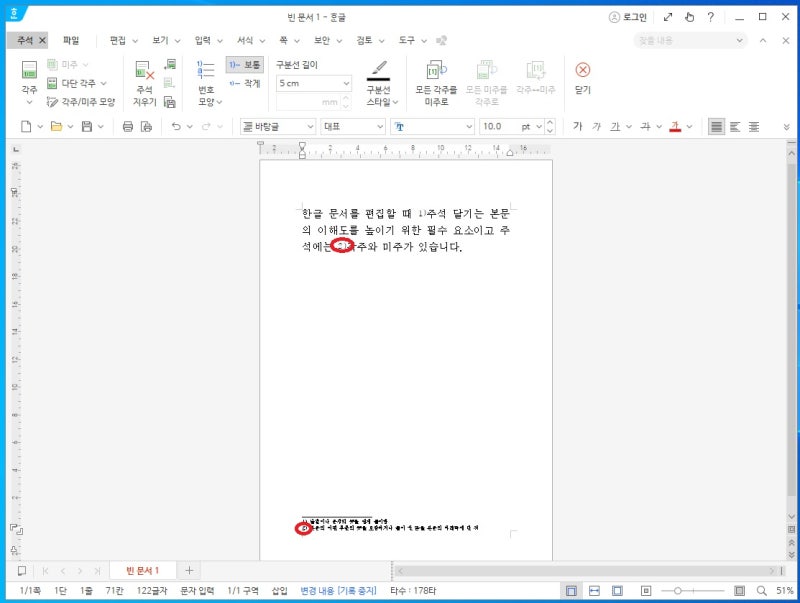
Task: Open the 보안 menu
Action: point(322,40)
